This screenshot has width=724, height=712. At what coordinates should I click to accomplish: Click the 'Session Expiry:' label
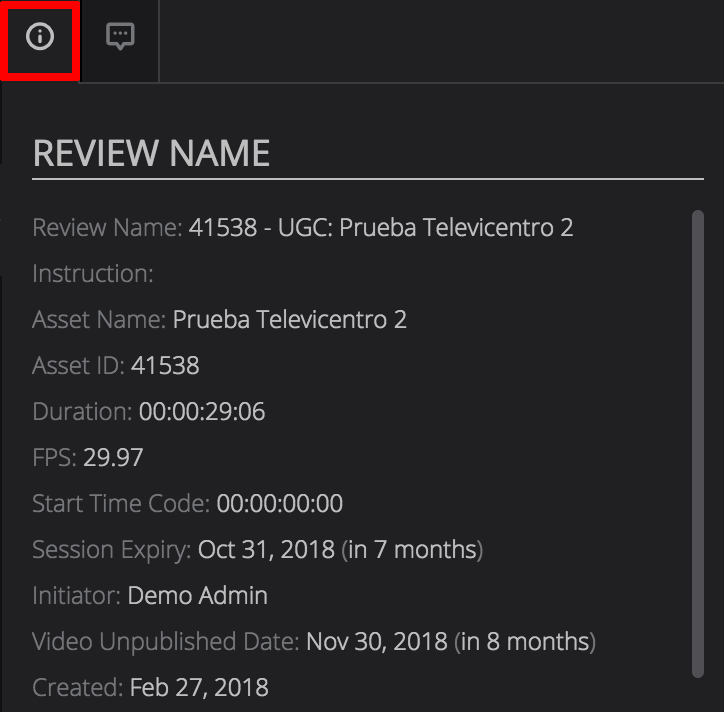coord(111,550)
